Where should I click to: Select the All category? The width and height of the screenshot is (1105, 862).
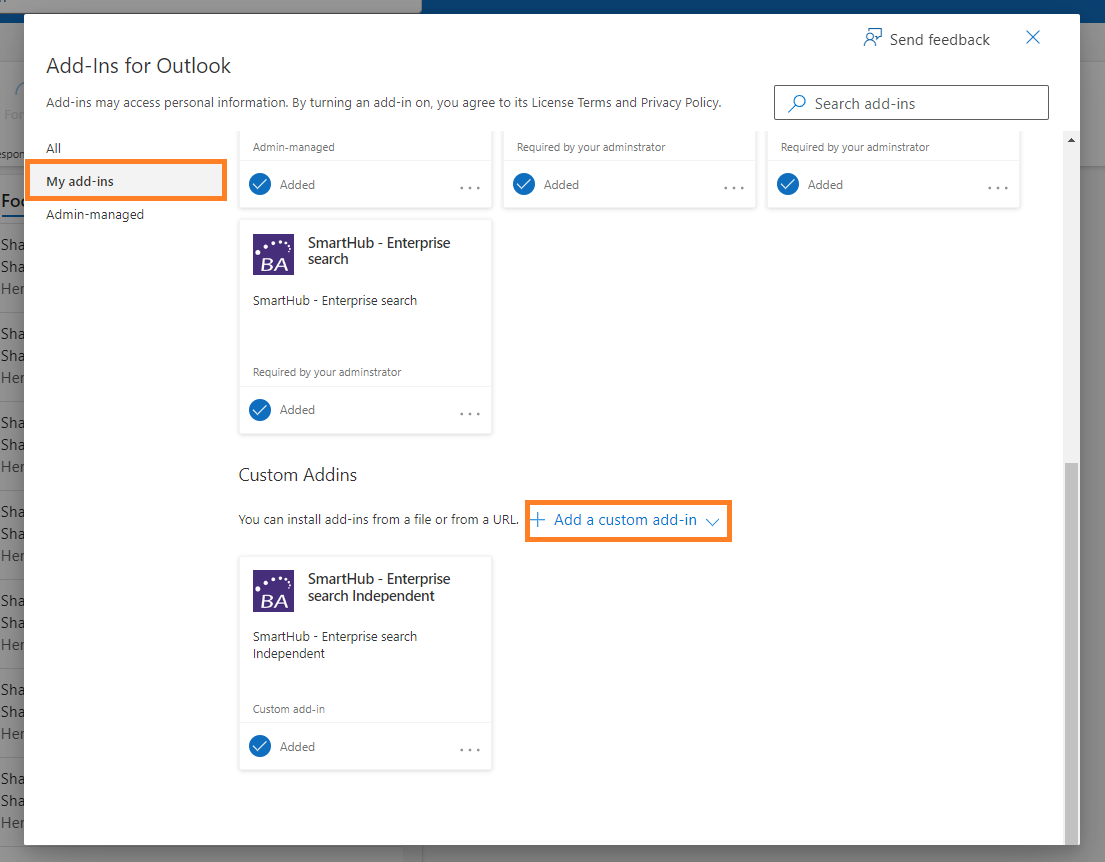[x=54, y=148]
